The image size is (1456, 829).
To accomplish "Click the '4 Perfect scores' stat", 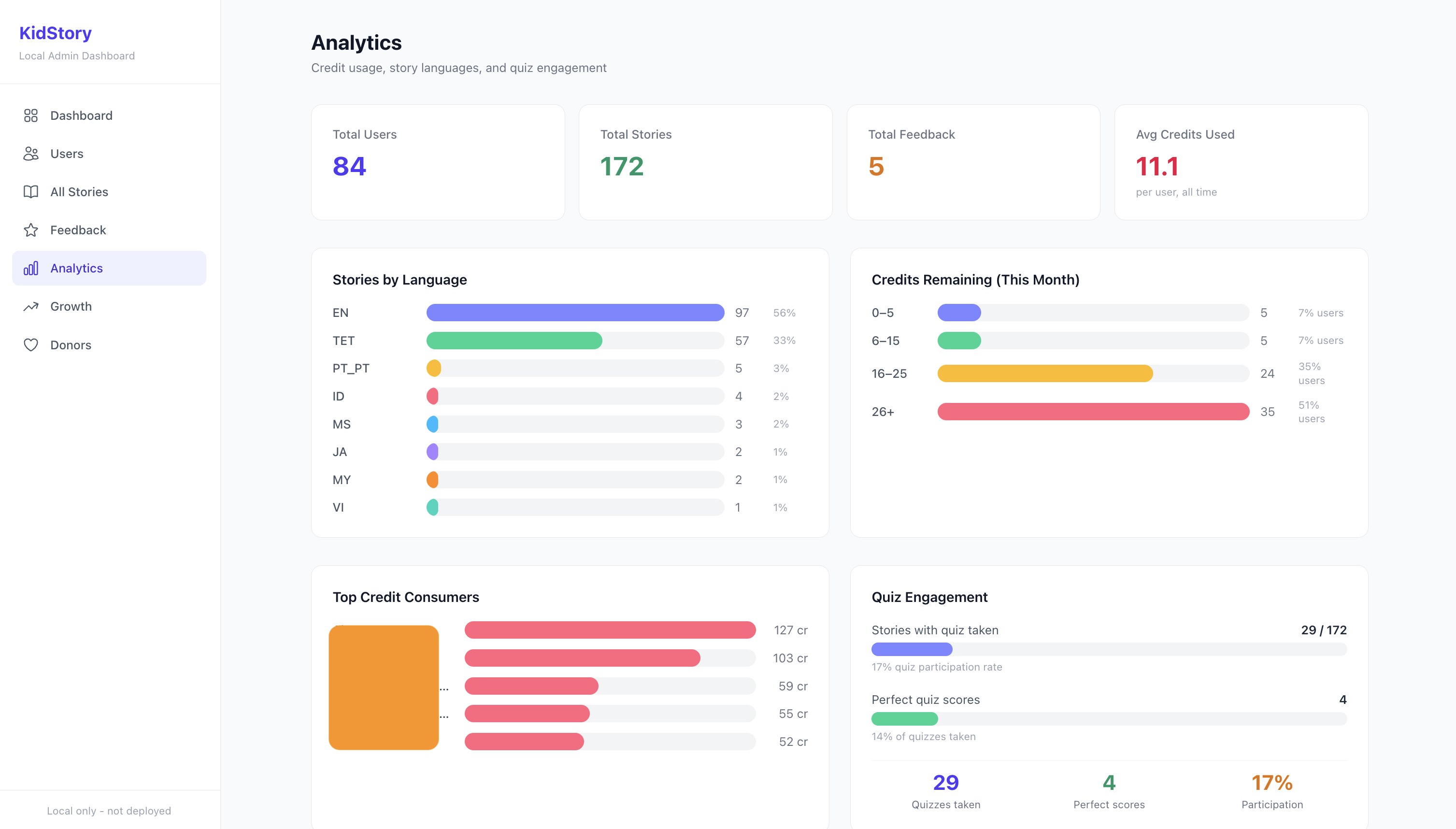I will [x=1109, y=791].
